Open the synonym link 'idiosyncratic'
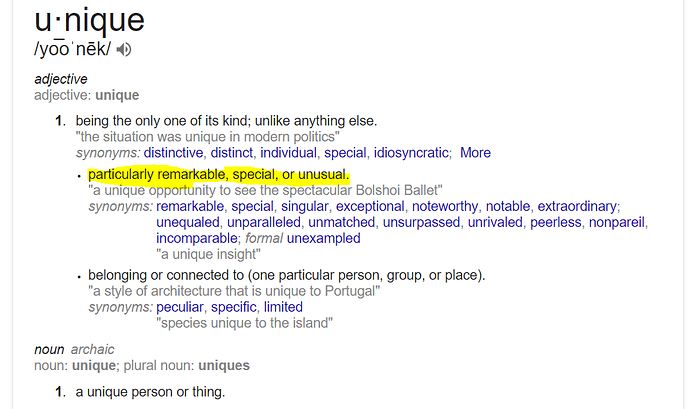Screen dimensions: 690x409 [411, 153]
